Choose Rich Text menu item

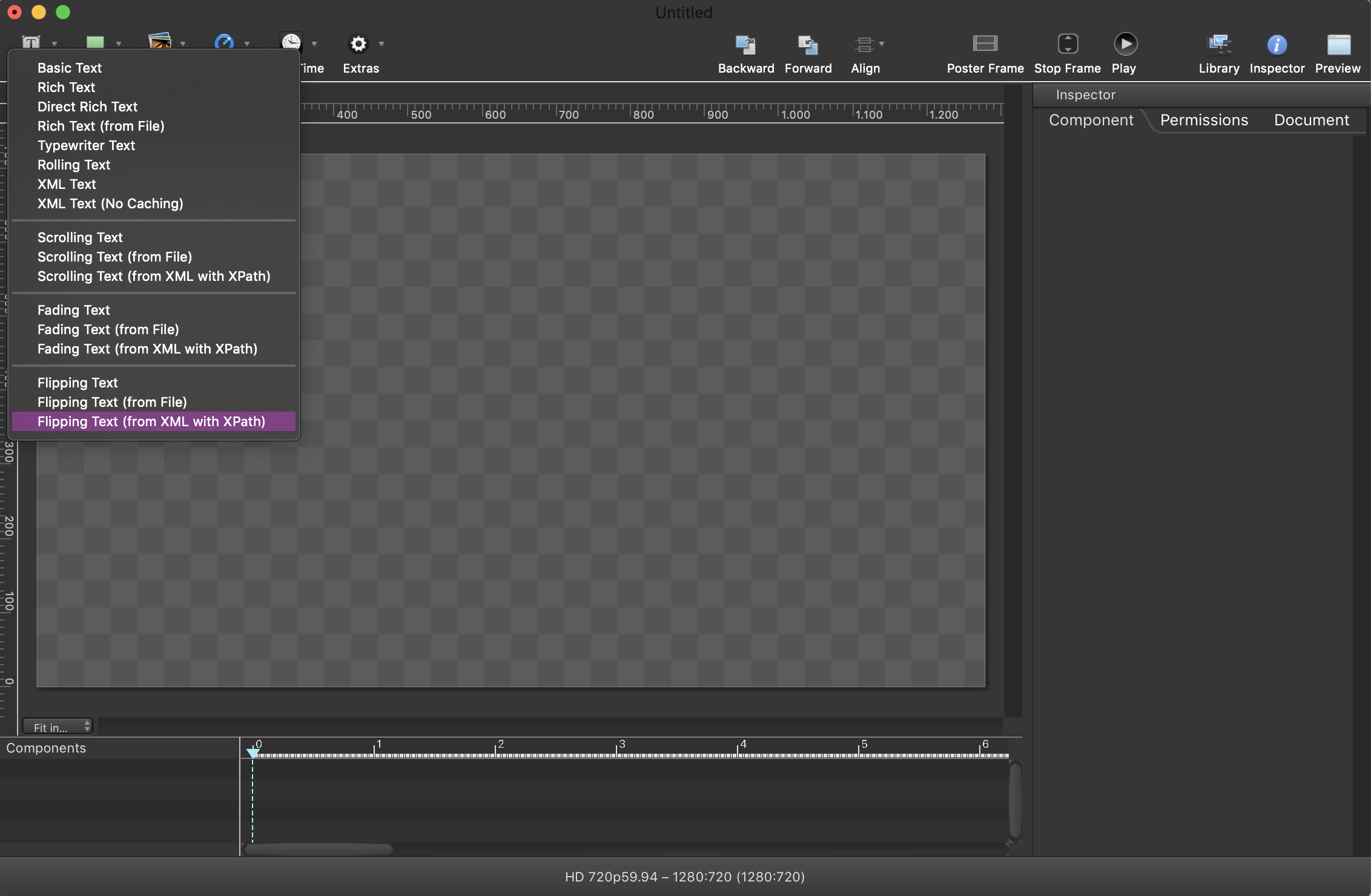click(154, 87)
